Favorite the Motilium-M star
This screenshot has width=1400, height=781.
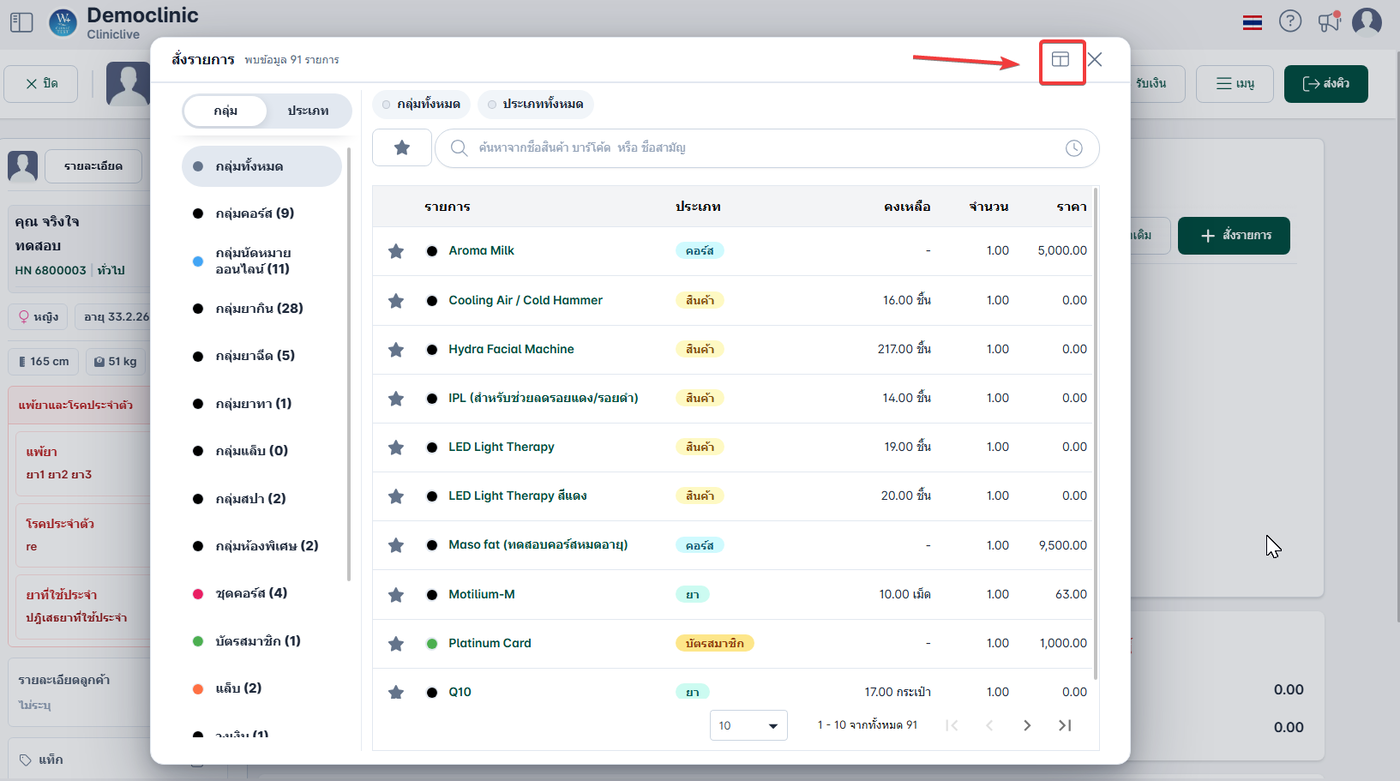pyautogui.click(x=396, y=594)
